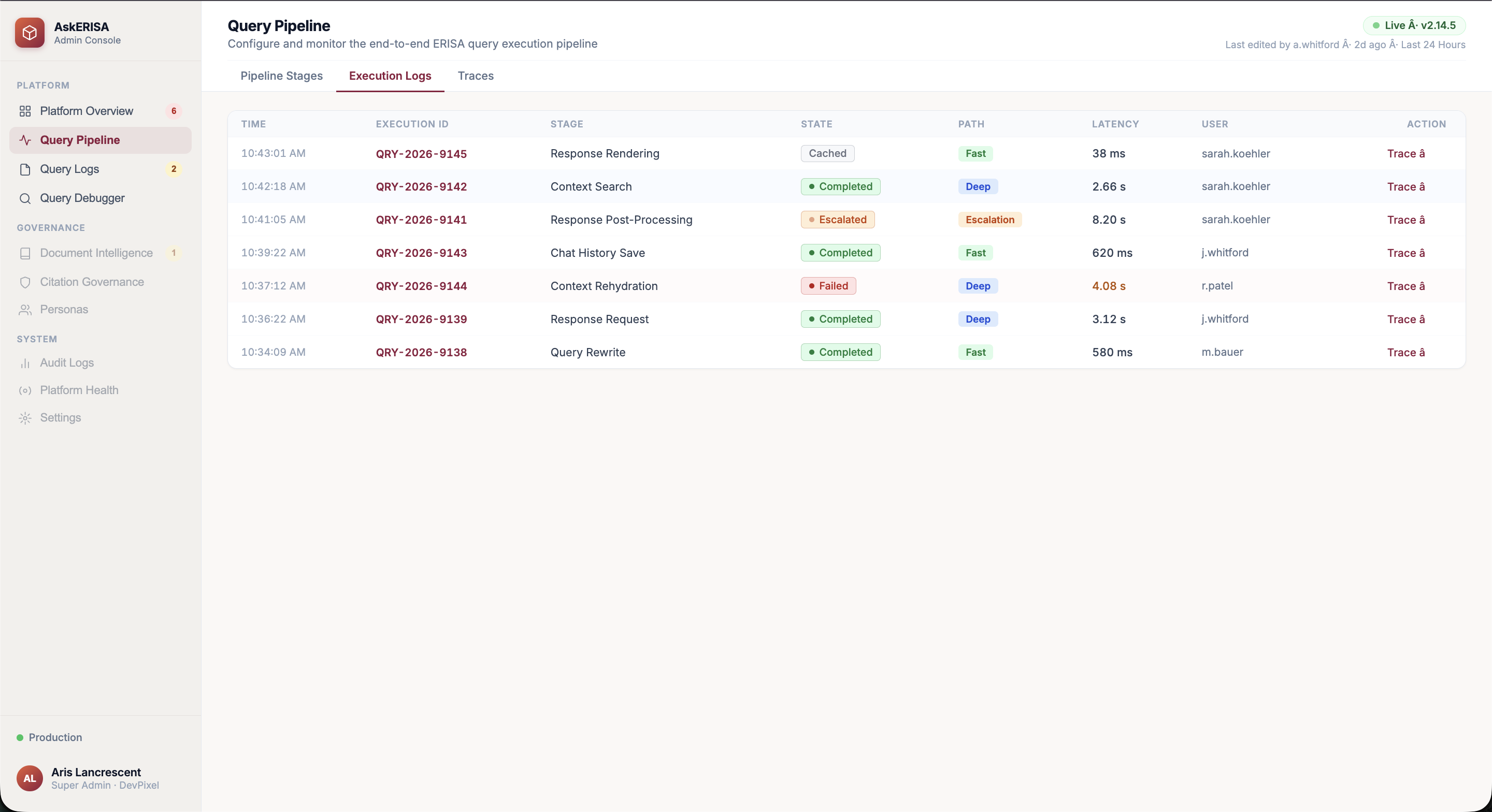Click the 4.08 s latency value
The image size is (1492, 812).
1109,286
